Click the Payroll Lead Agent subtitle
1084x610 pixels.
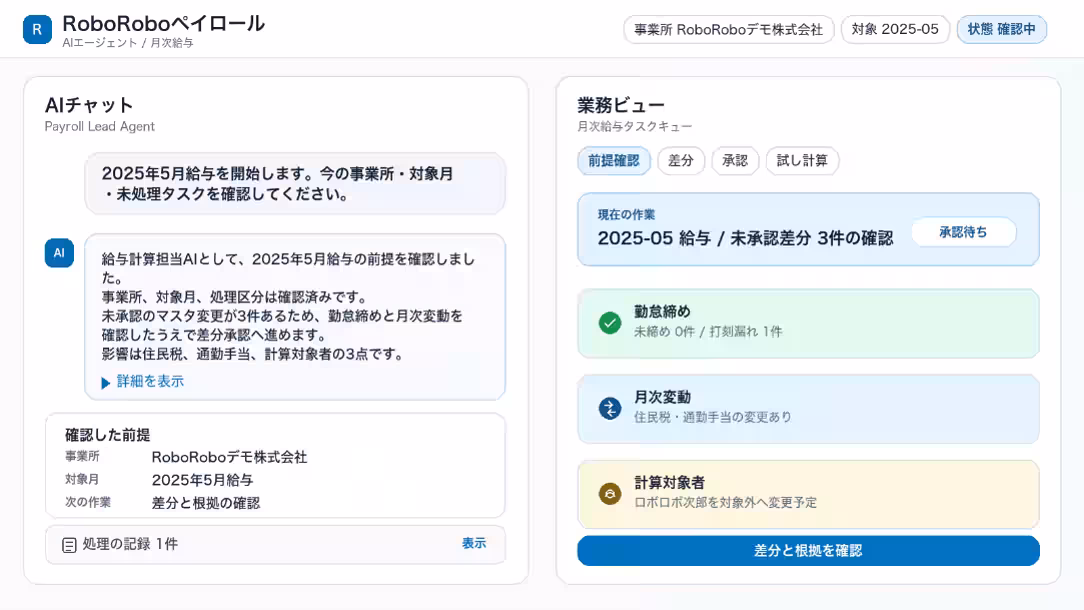pos(100,127)
